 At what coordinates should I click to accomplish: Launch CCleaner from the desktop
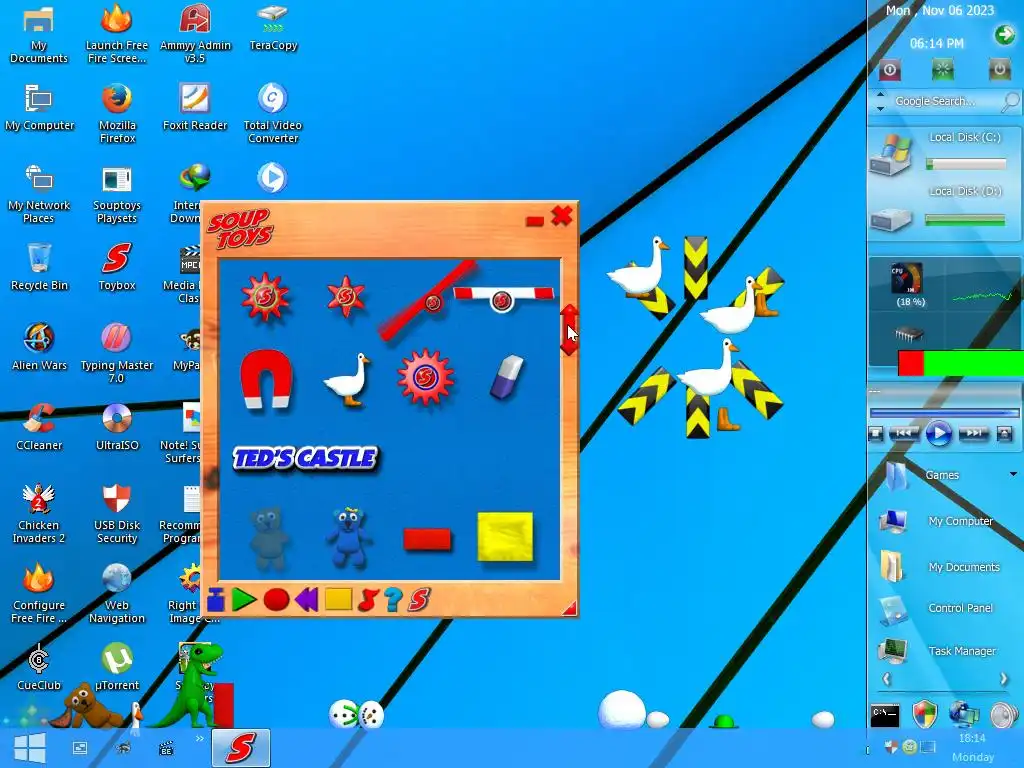(39, 426)
